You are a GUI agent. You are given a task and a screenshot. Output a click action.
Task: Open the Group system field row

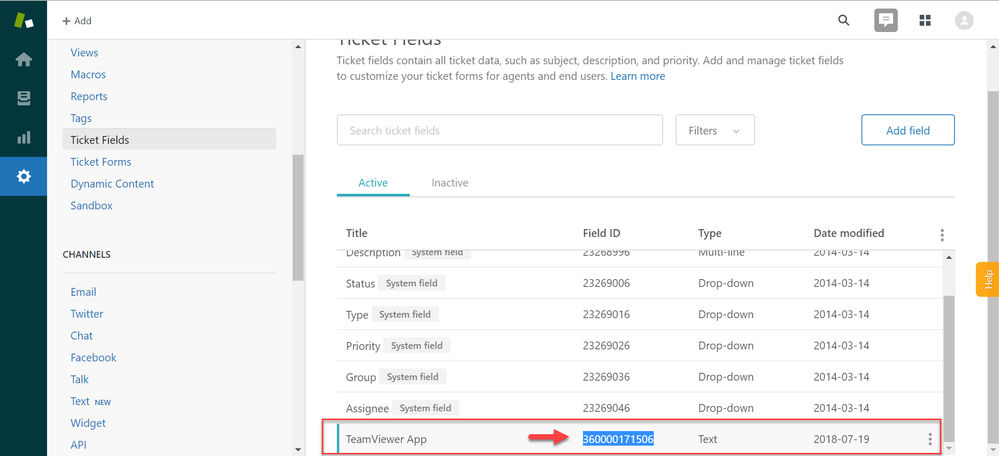pos(639,377)
